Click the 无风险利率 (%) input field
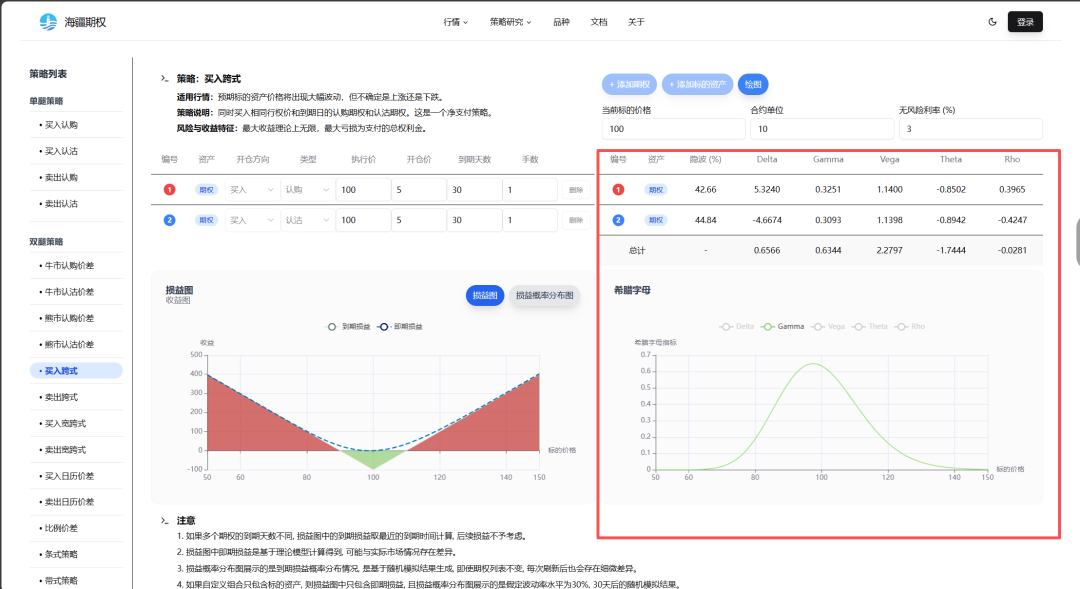 970,129
